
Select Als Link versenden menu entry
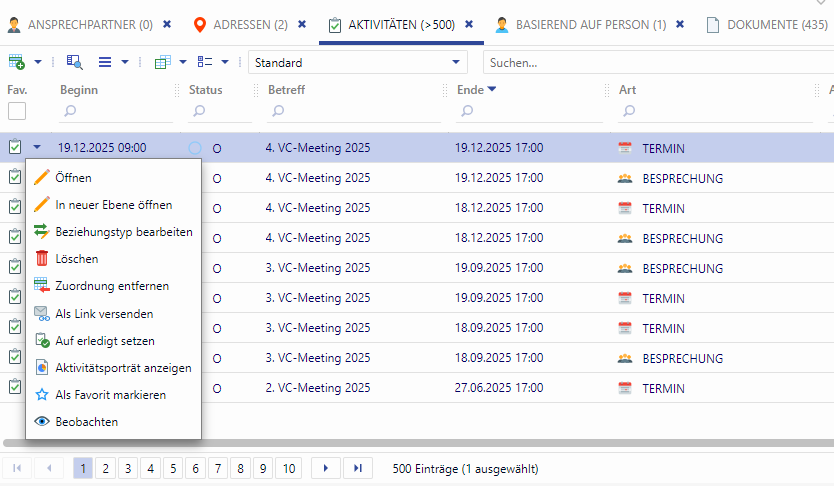[x=104, y=314]
